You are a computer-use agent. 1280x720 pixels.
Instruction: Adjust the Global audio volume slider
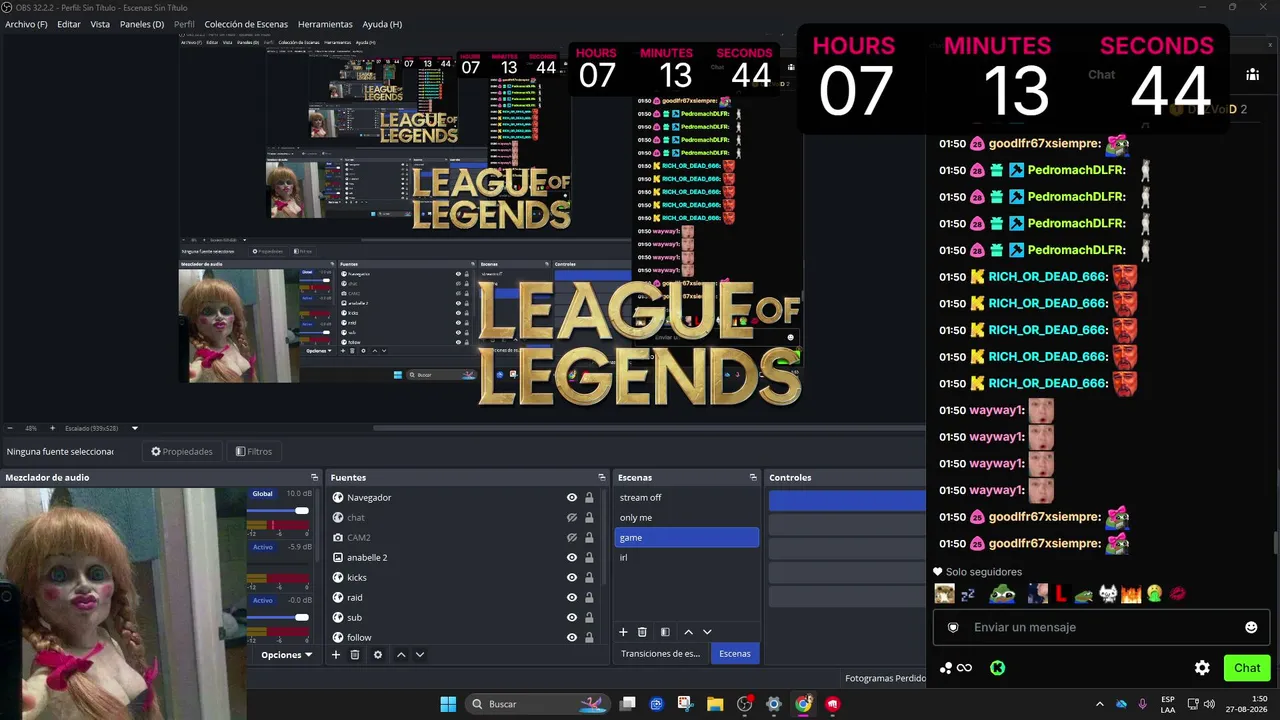click(279, 511)
